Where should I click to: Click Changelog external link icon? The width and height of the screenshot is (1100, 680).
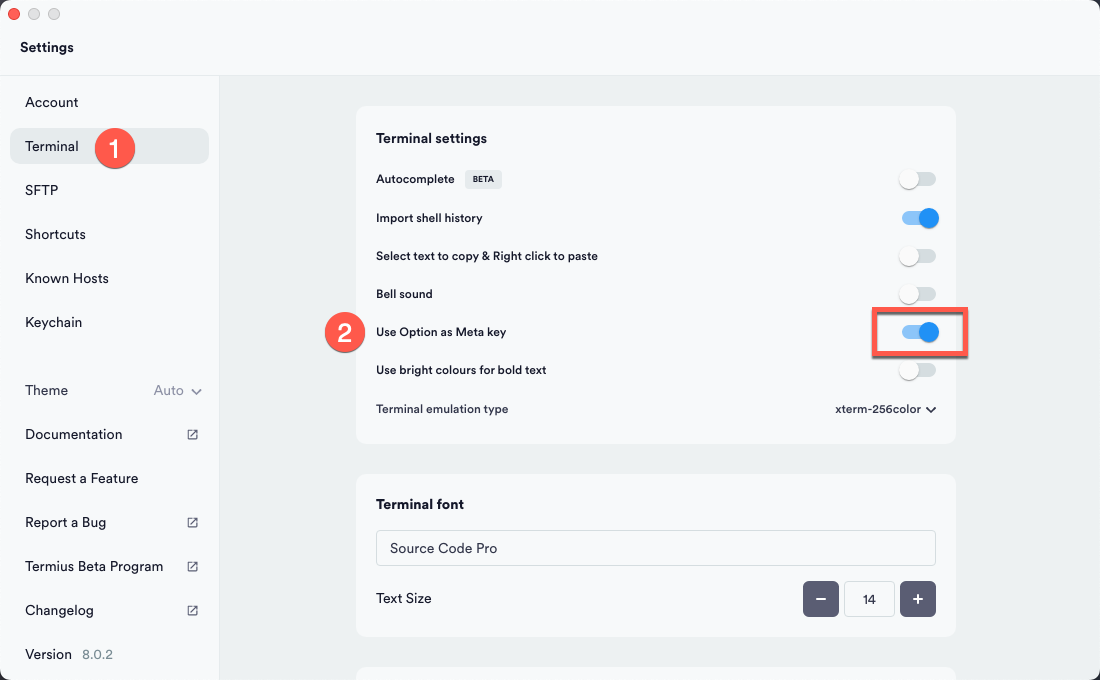pyautogui.click(x=192, y=611)
